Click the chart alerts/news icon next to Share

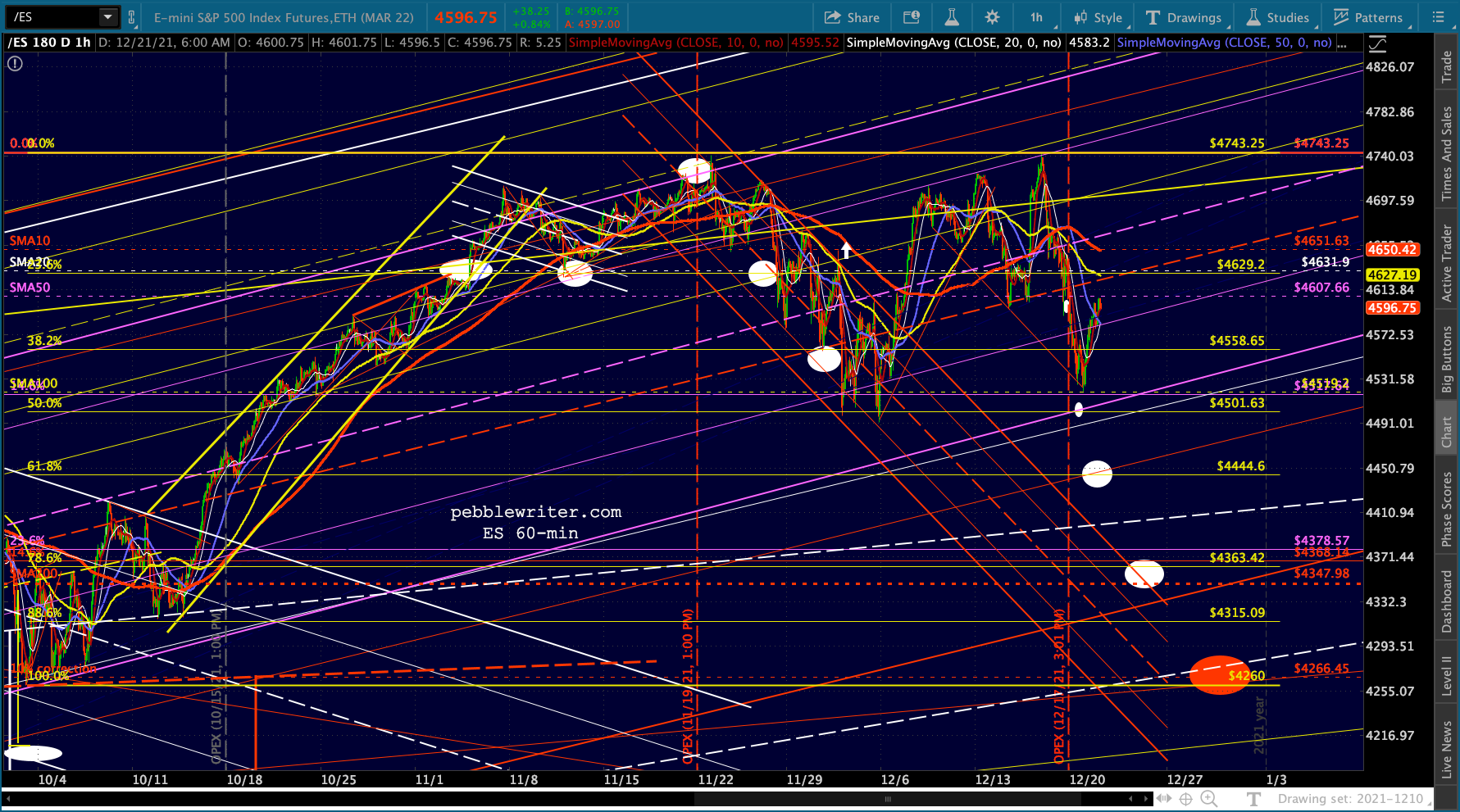coord(911,17)
